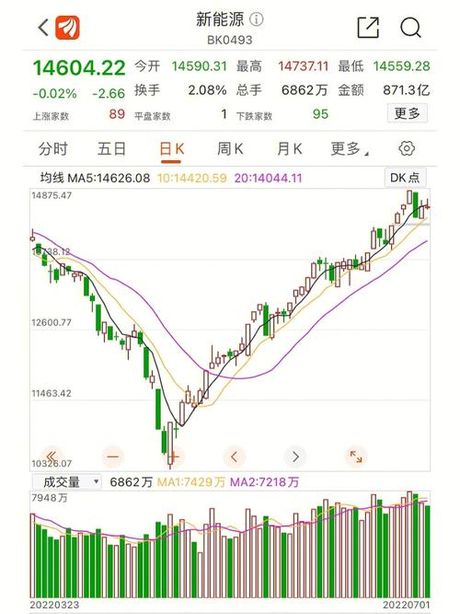This screenshot has height=614, width=460.
Task: Tap the last volume bar
Action: click(428, 552)
